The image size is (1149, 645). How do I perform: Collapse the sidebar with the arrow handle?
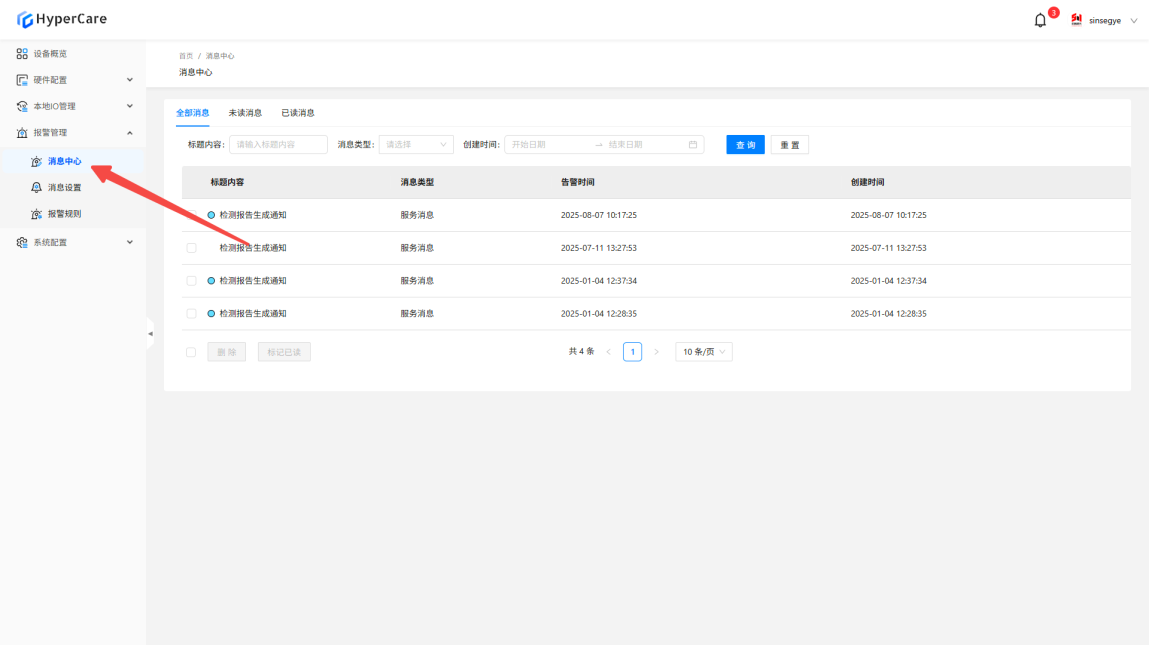click(x=150, y=334)
